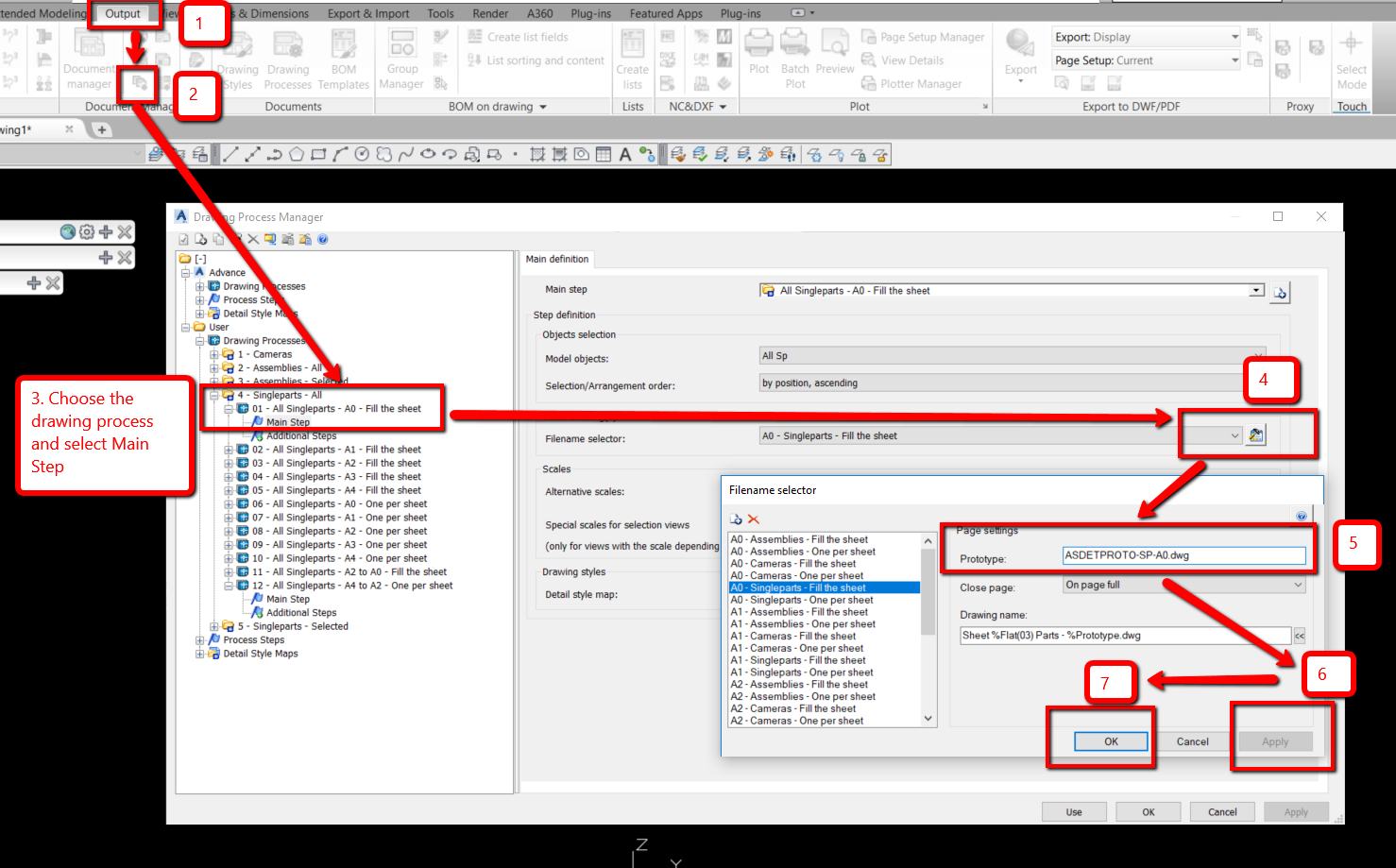Click the red X delete icon in Filename selector dialog
The image size is (1396, 868).
pos(753,519)
